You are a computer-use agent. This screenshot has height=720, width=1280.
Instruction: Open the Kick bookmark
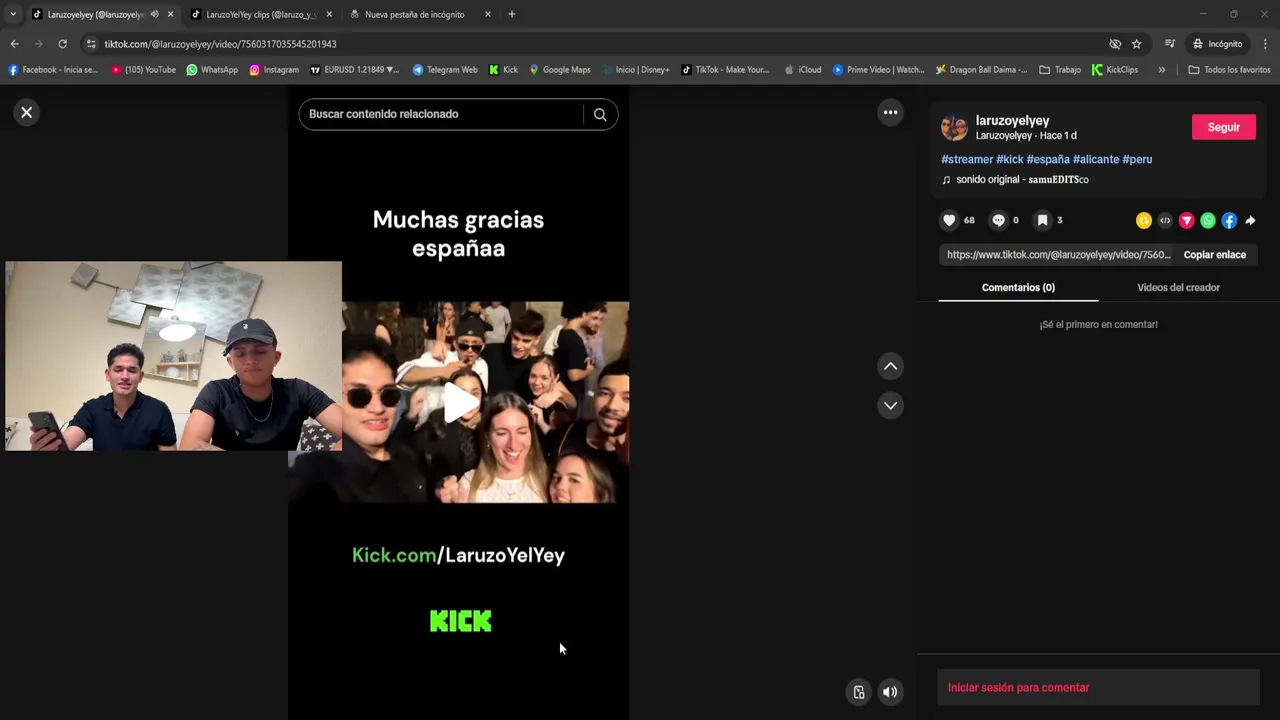click(x=503, y=70)
